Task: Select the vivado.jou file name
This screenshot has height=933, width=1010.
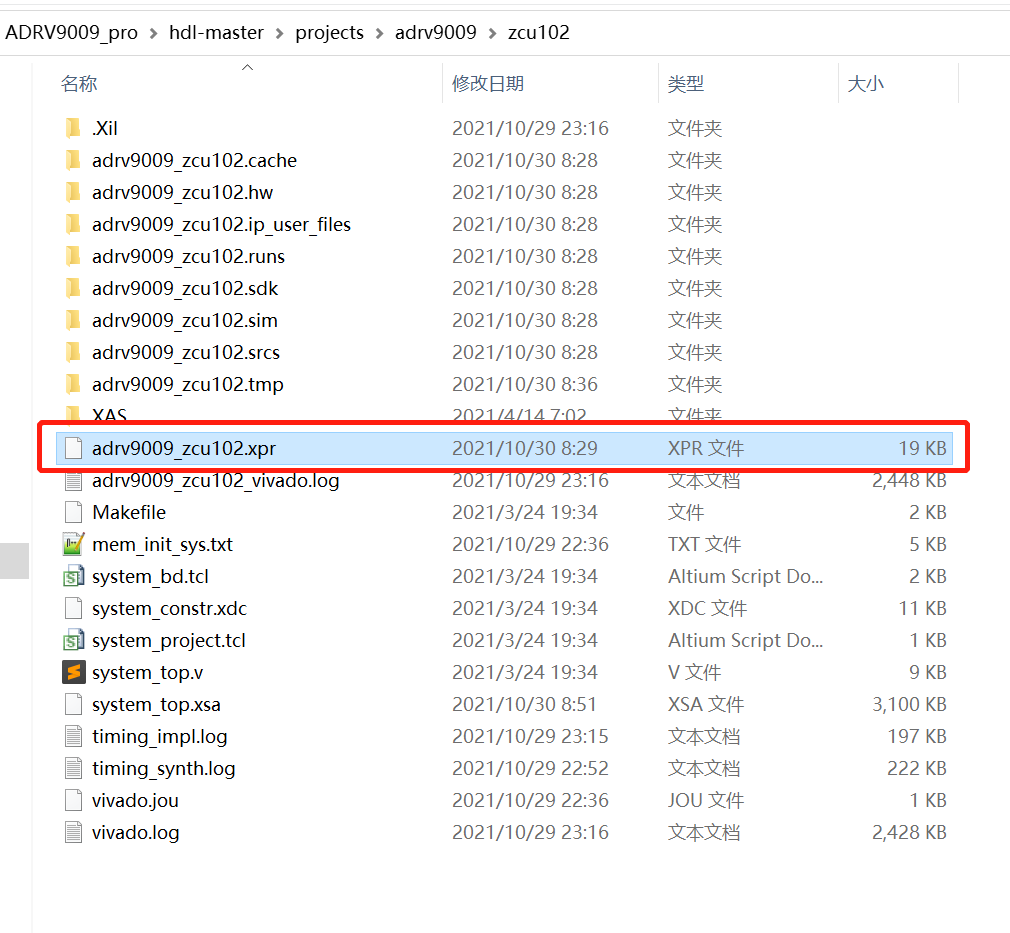Action: point(135,801)
